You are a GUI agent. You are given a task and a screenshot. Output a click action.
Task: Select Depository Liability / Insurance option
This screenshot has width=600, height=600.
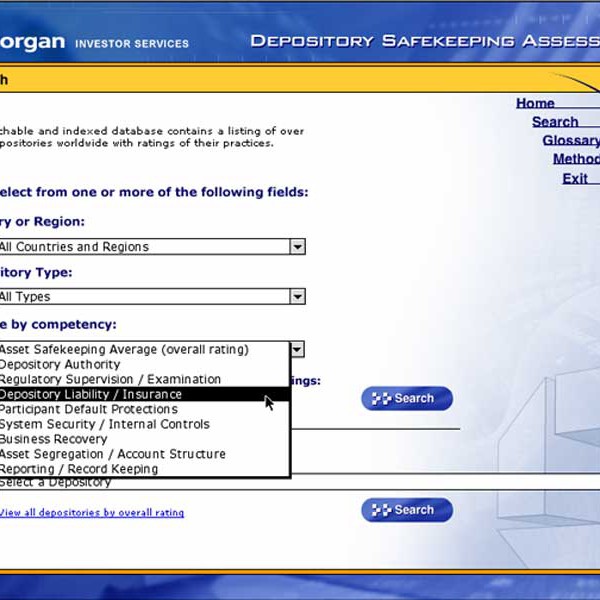[x=91, y=395]
